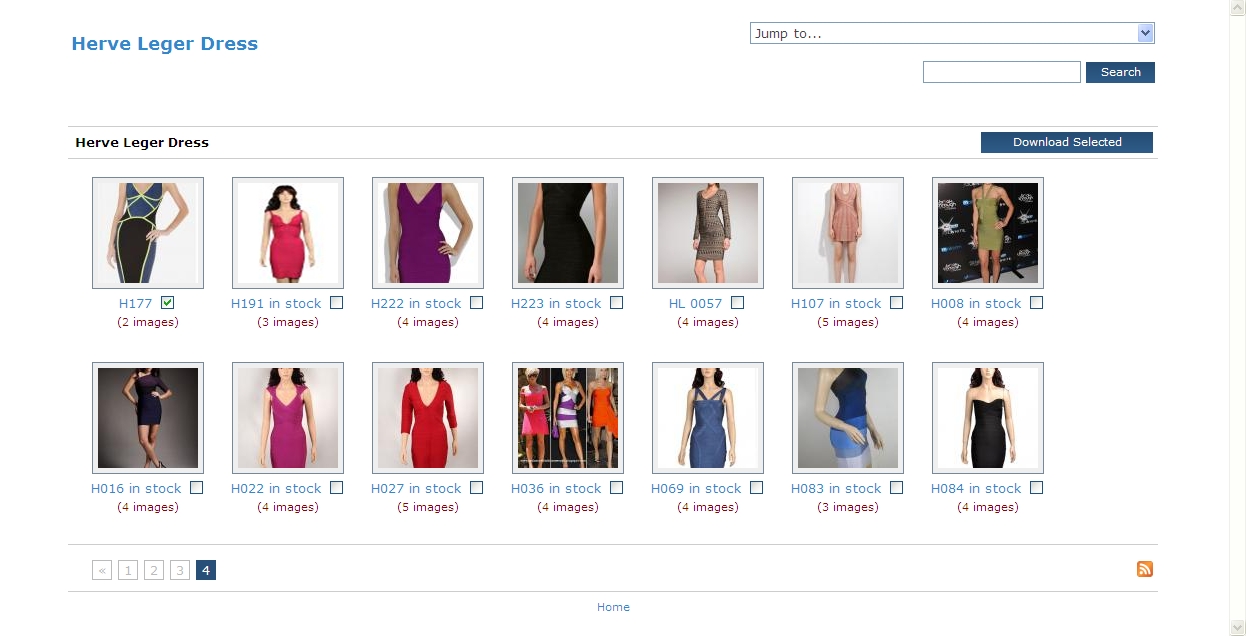
Task: Open the H177 album link
Action: tap(135, 303)
